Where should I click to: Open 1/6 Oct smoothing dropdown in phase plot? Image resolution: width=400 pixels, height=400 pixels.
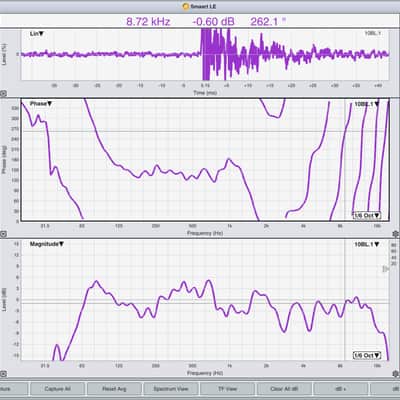pyautogui.click(x=367, y=215)
